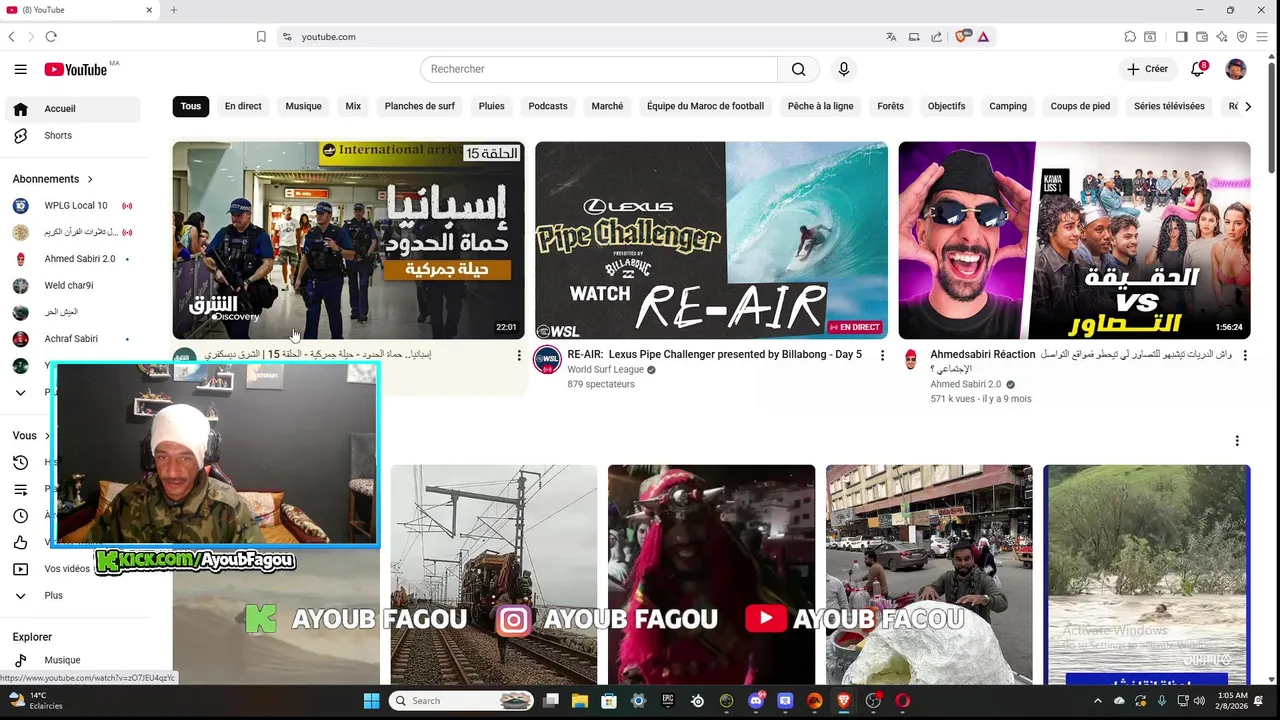Open Achraf Sabiri subscription

click(73, 340)
